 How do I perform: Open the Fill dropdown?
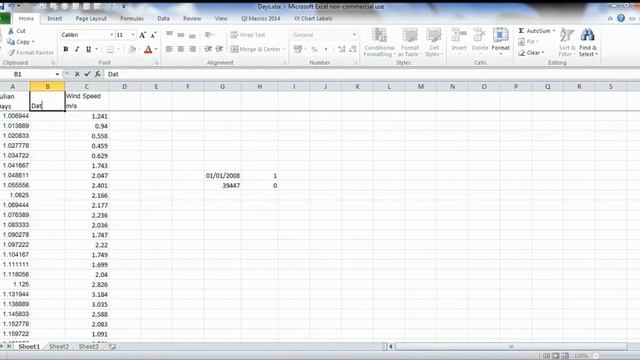point(529,42)
